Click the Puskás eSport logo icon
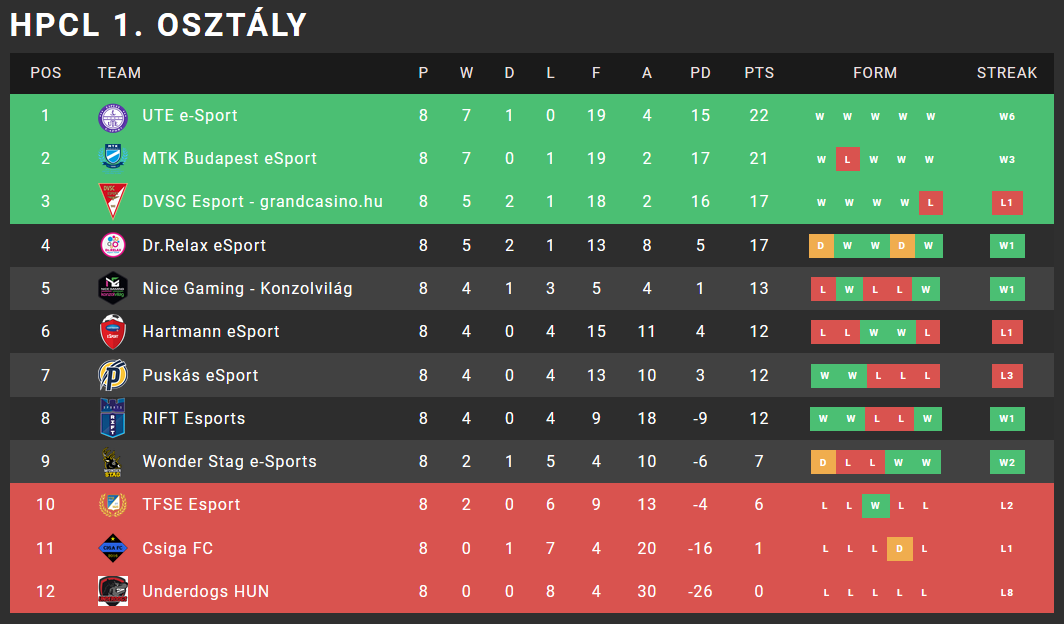 tap(113, 375)
